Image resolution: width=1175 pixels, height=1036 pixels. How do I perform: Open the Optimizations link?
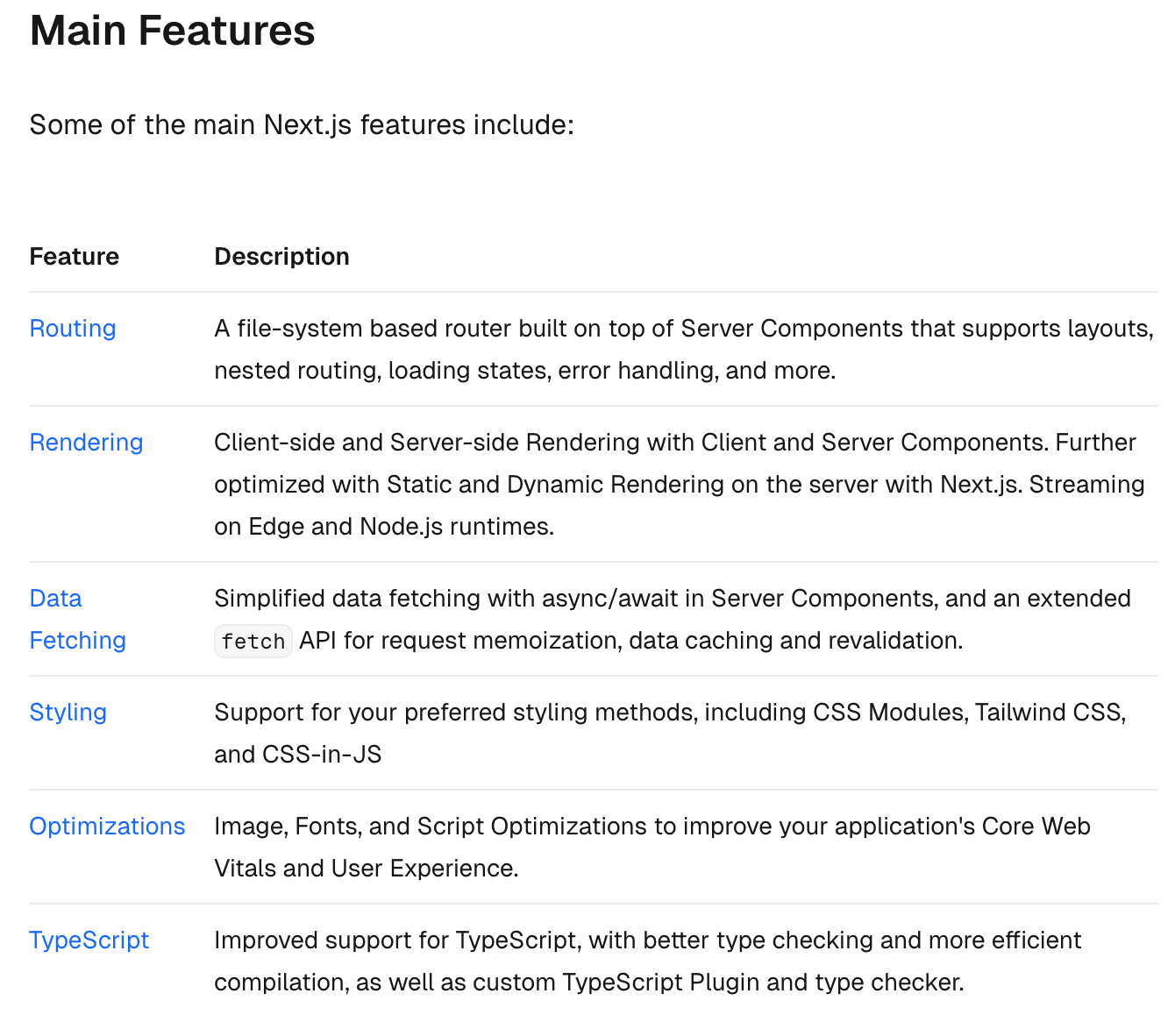coord(107,827)
